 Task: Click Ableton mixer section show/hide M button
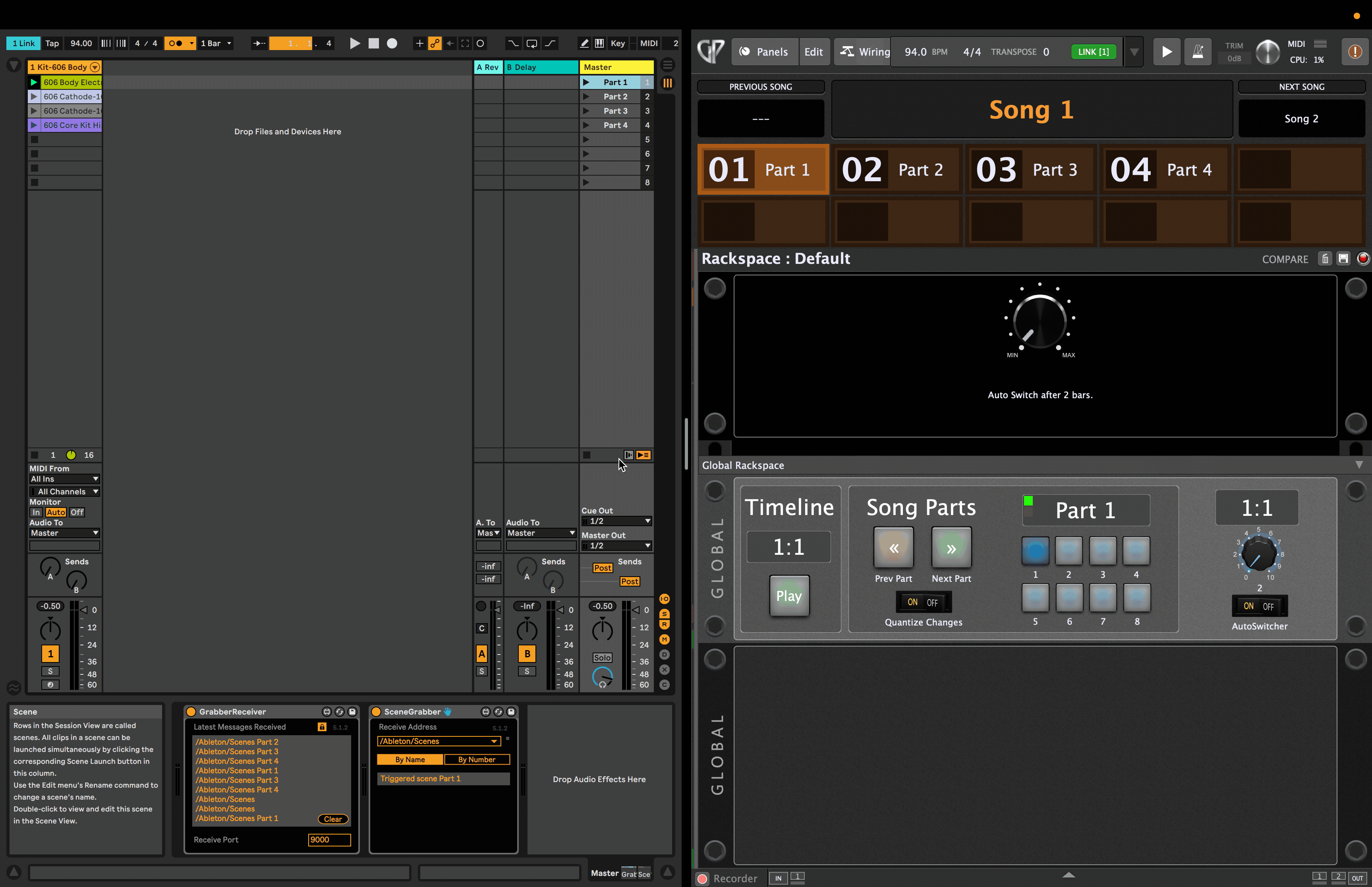tap(665, 639)
